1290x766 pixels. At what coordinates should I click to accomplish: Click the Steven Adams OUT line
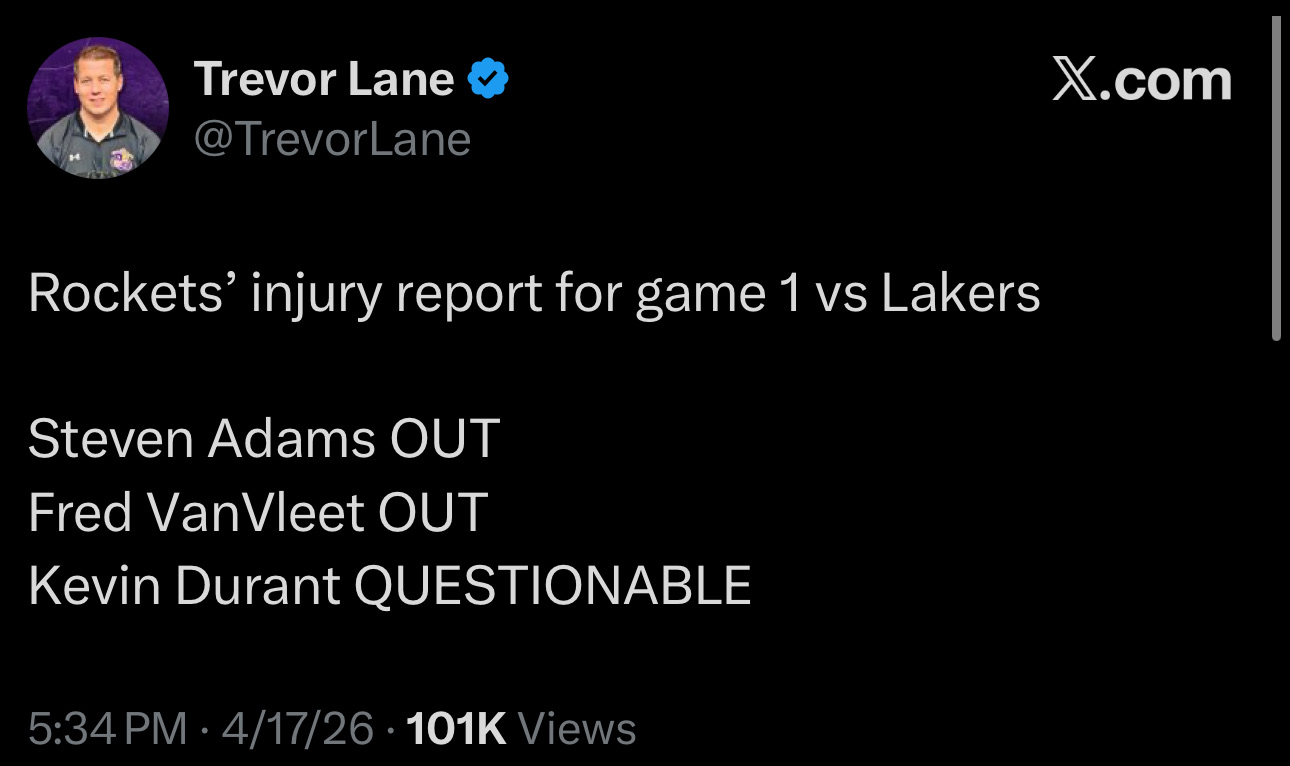tap(264, 439)
